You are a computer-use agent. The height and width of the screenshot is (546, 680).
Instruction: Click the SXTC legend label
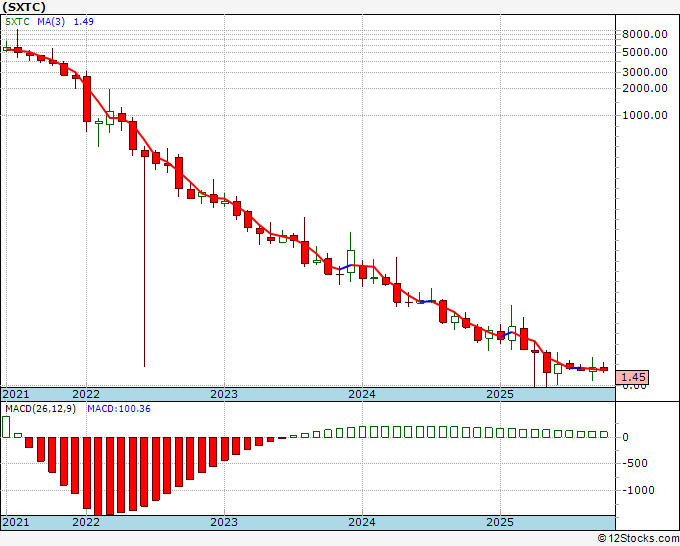click(17, 22)
